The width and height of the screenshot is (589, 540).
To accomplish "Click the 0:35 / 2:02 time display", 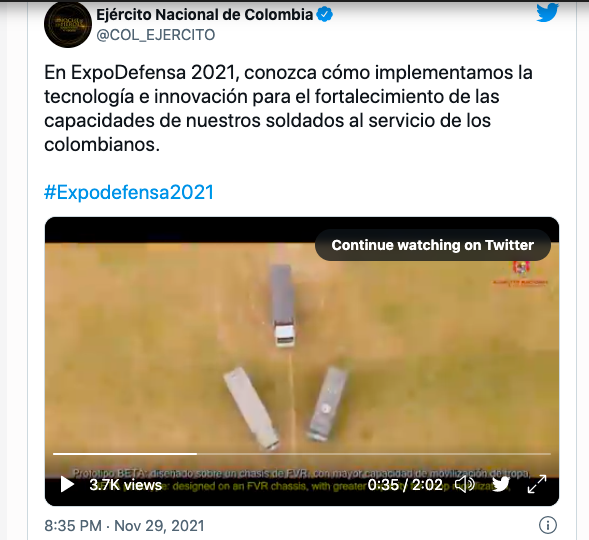I will click(x=405, y=485).
